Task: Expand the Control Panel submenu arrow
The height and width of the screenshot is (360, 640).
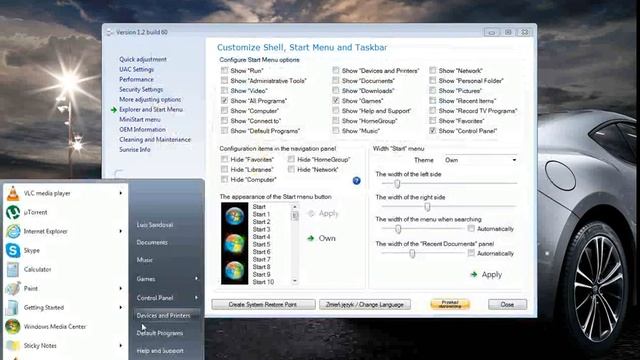Action: (197, 298)
